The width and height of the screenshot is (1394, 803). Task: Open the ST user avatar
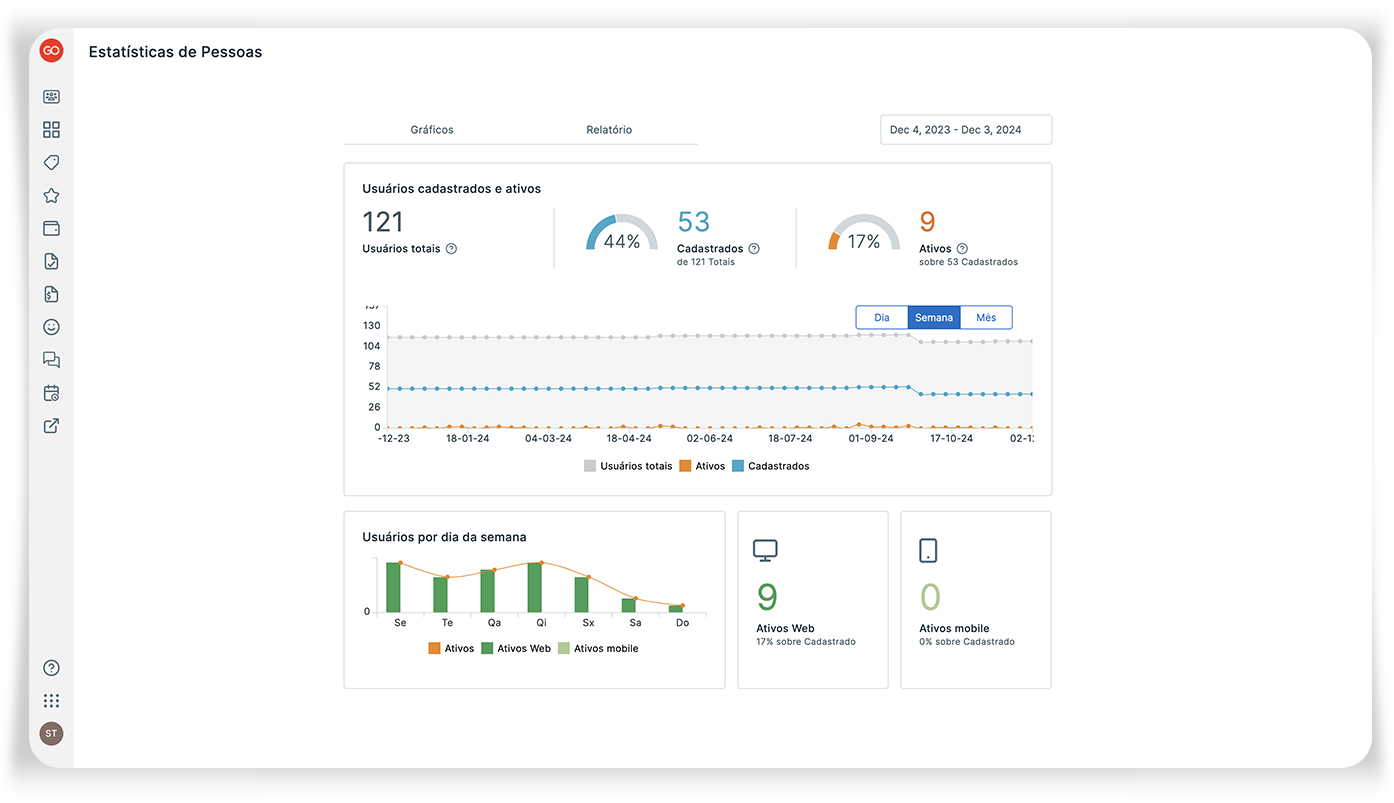[51, 733]
